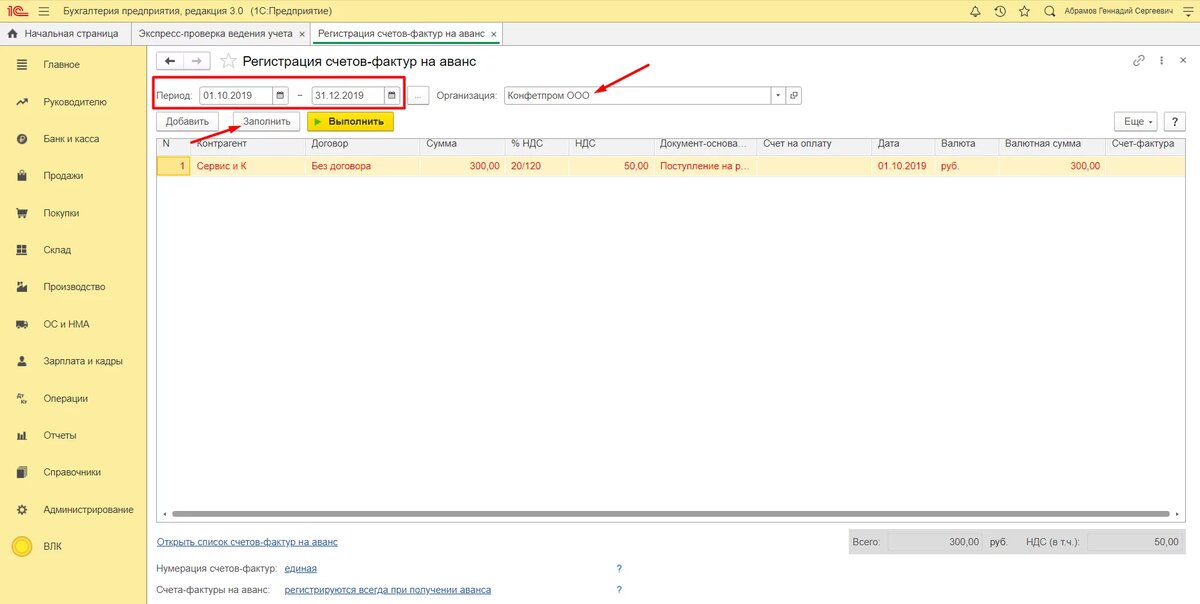Viewport: 1200px width, 604px height.
Task: Add the form to favorites star
Action: 228,61
